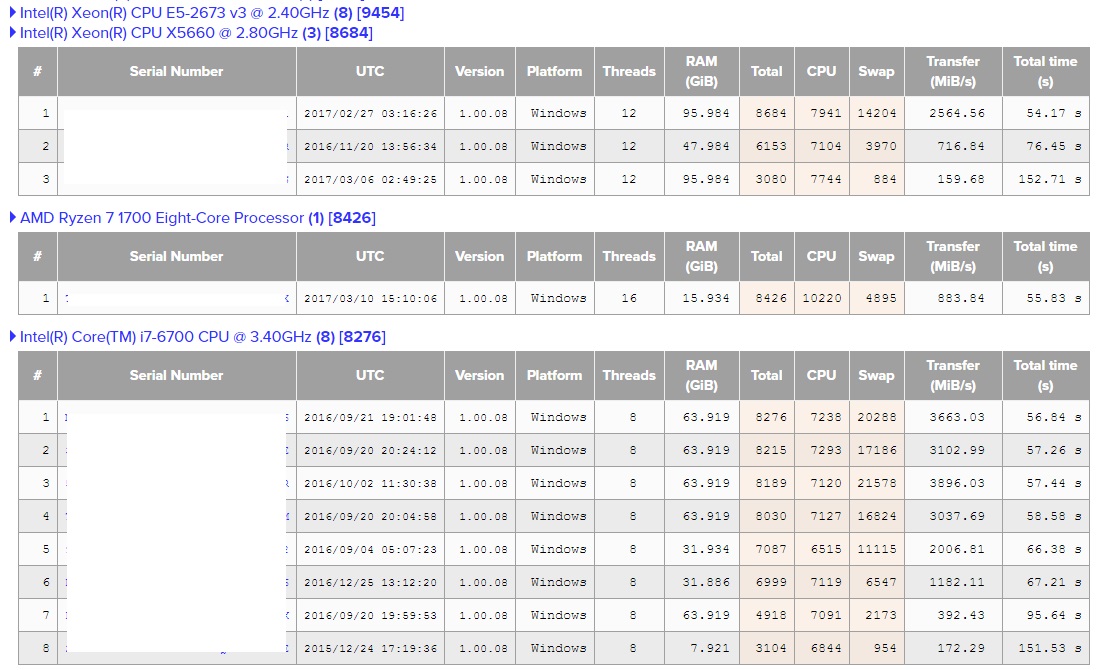This screenshot has height=670, width=1102.
Task: Click the CPU column header in the Ryzen 7 table
Action: coord(822,257)
